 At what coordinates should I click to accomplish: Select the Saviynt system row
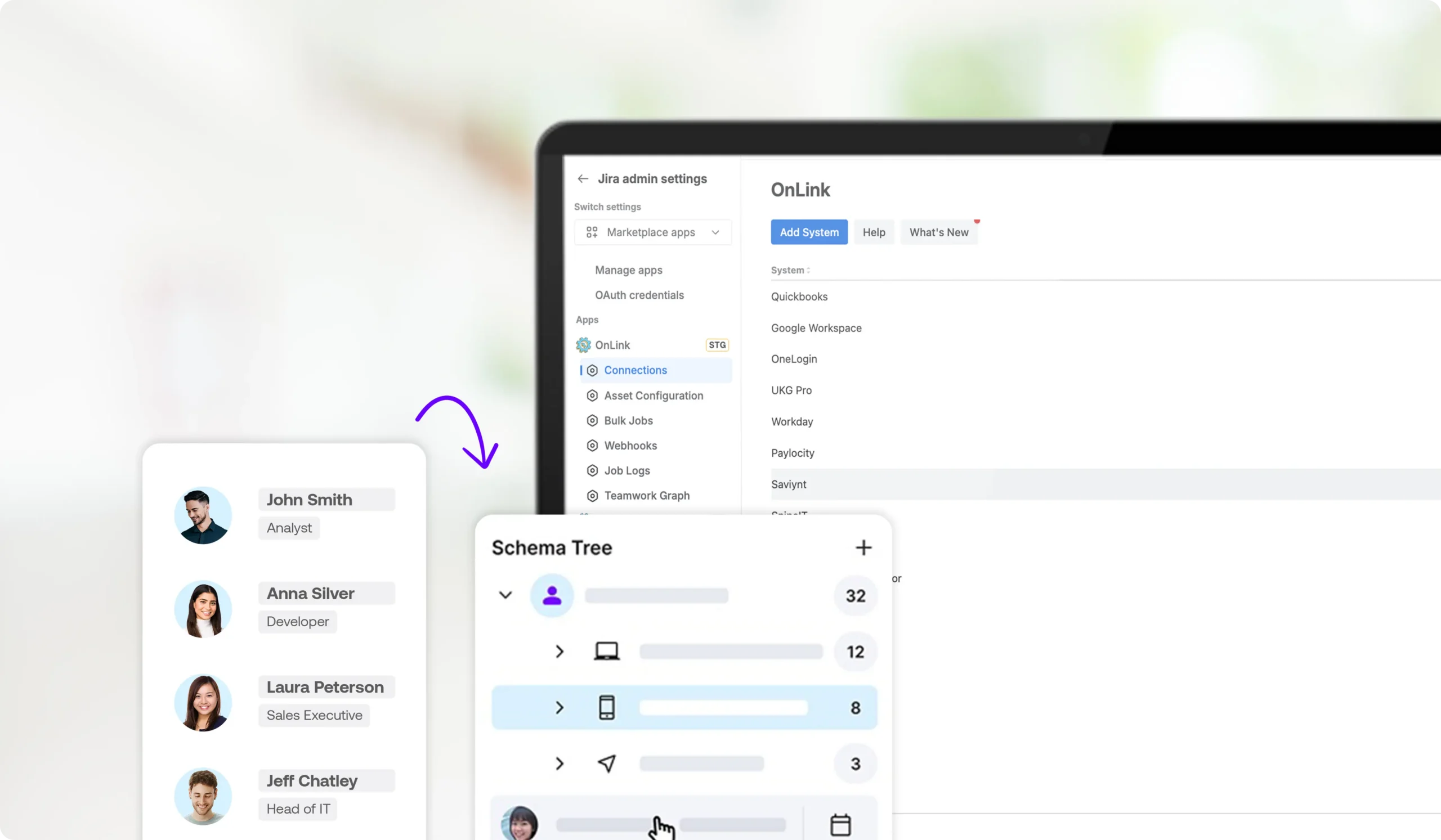(x=789, y=484)
